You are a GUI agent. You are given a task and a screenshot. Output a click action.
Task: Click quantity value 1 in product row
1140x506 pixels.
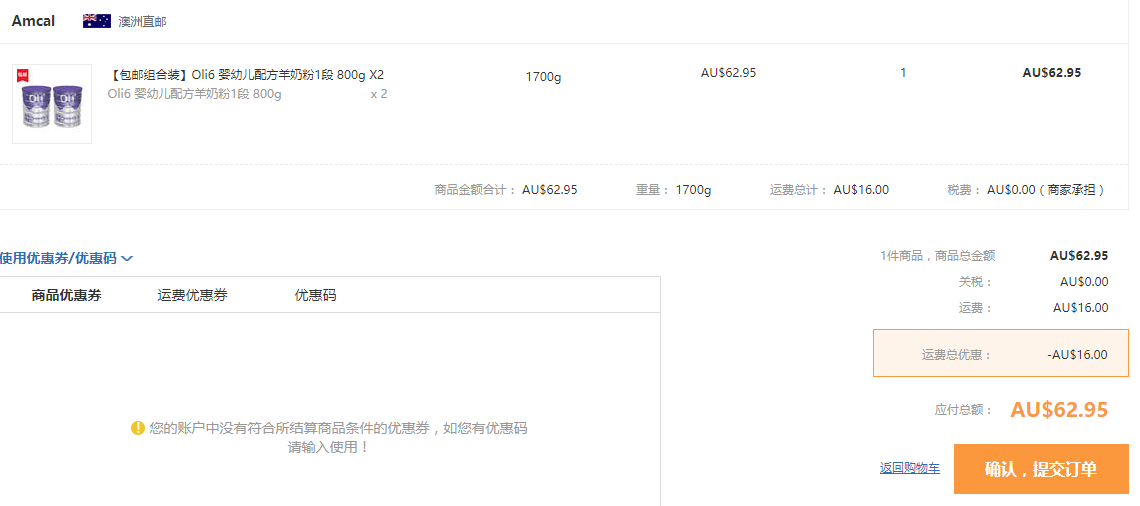903,73
